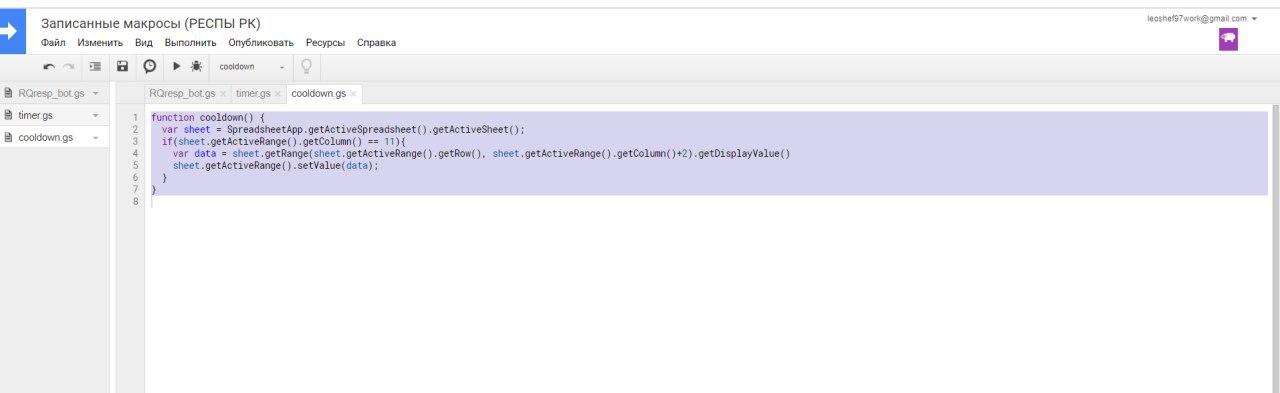Open the Файл menu
This screenshot has height=393, width=1280.
coord(53,43)
